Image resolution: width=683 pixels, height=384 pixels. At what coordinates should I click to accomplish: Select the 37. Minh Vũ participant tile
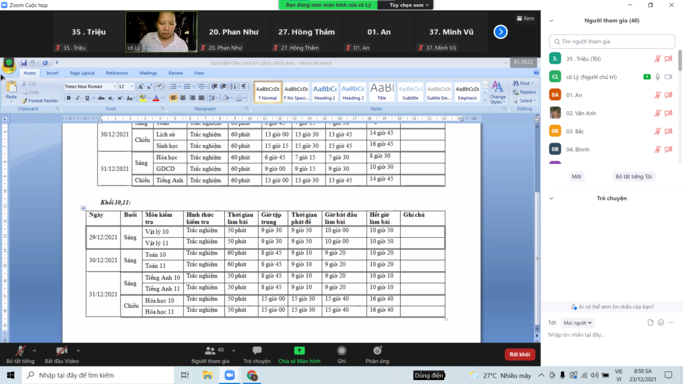451,32
